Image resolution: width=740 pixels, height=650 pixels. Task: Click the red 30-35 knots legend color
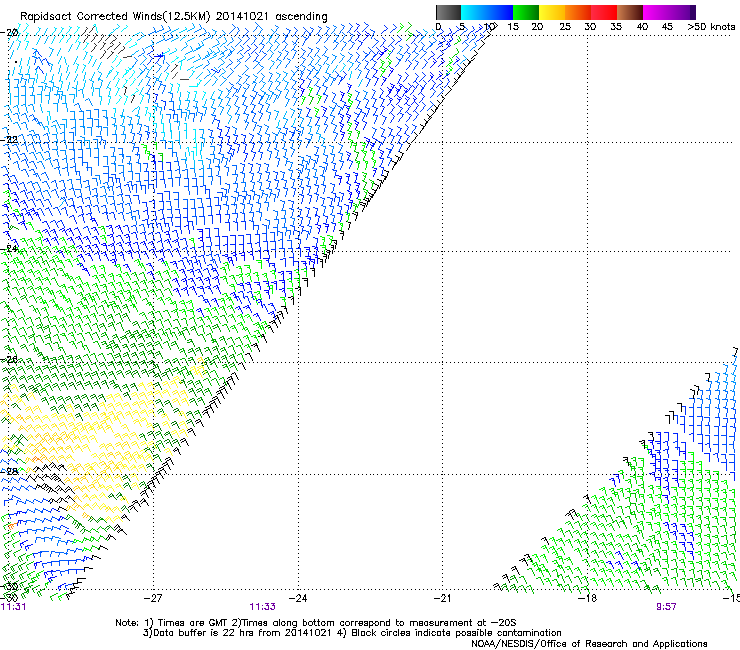[604, 12]
